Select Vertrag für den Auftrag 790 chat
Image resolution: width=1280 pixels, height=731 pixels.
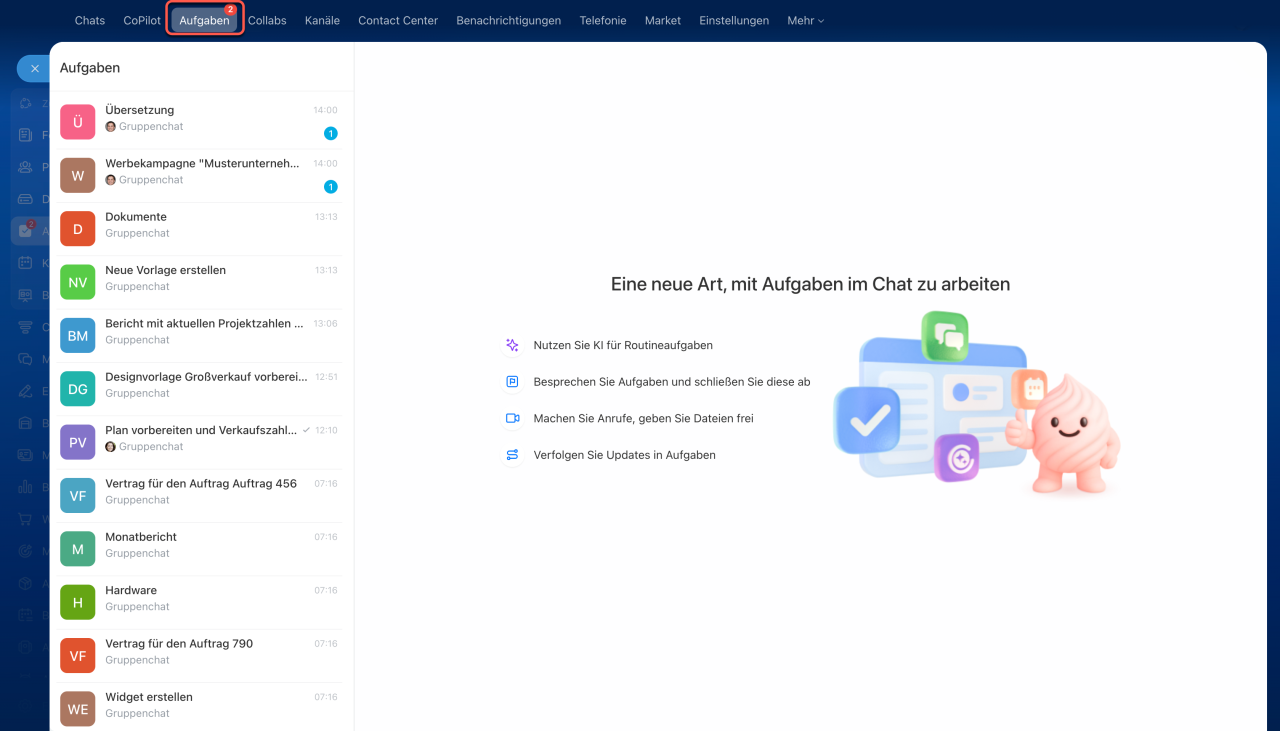coord(200,651)
